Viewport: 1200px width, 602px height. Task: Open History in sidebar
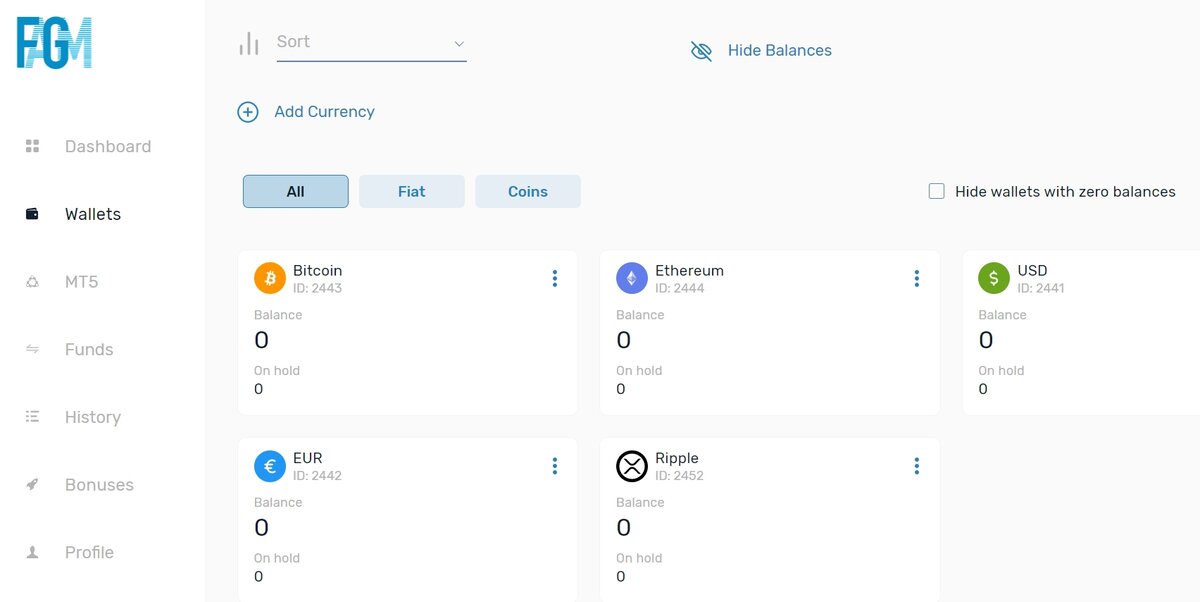[93, 417]
